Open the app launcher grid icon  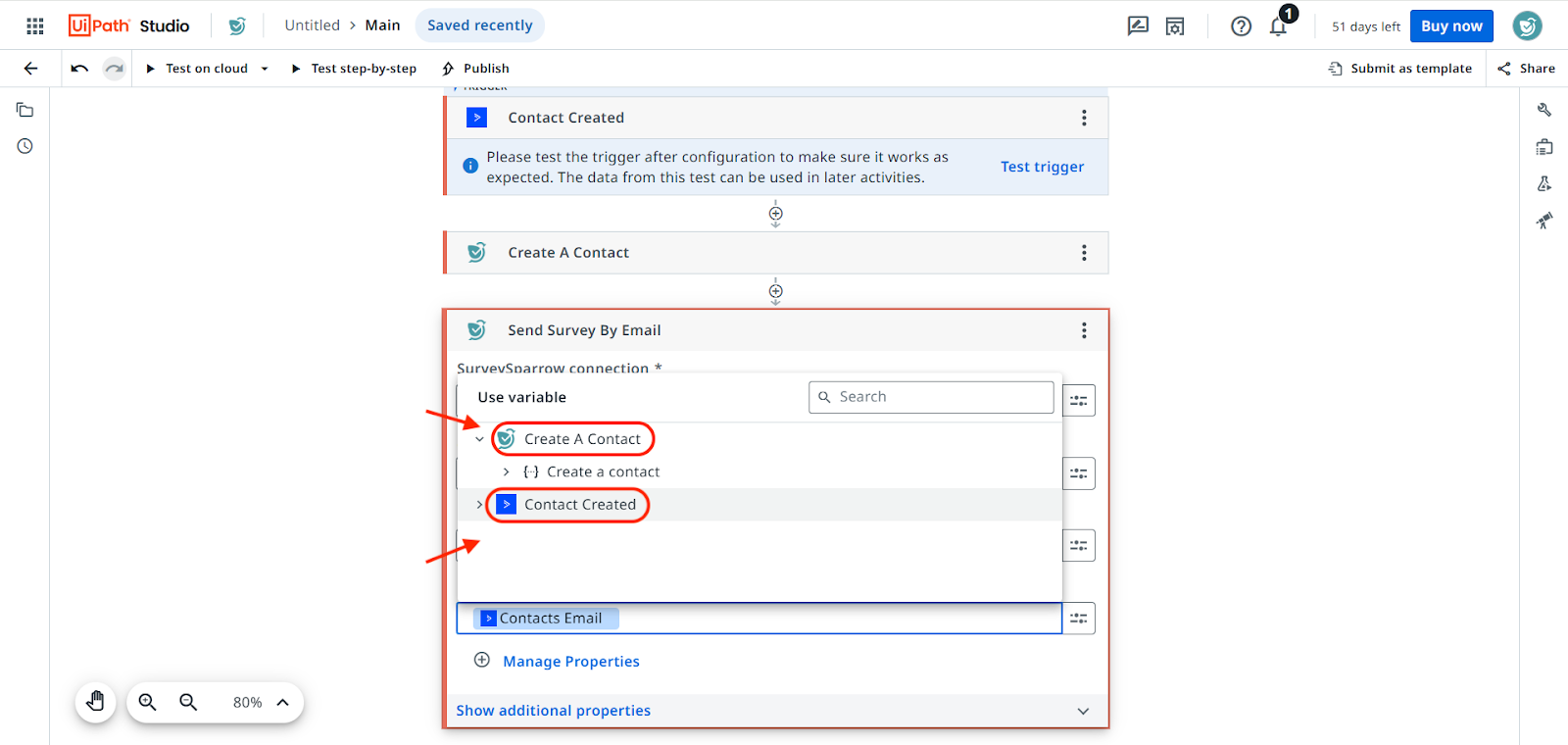[35, 26]
